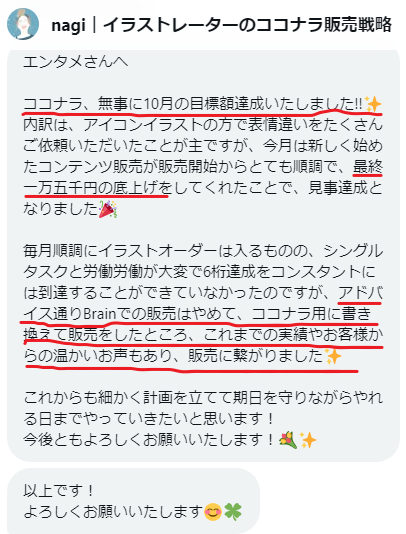Click the underlined イス通りBrainでの販売はやめて line
The width and height of the screenshot is (406, 534).
coord(133,314)
